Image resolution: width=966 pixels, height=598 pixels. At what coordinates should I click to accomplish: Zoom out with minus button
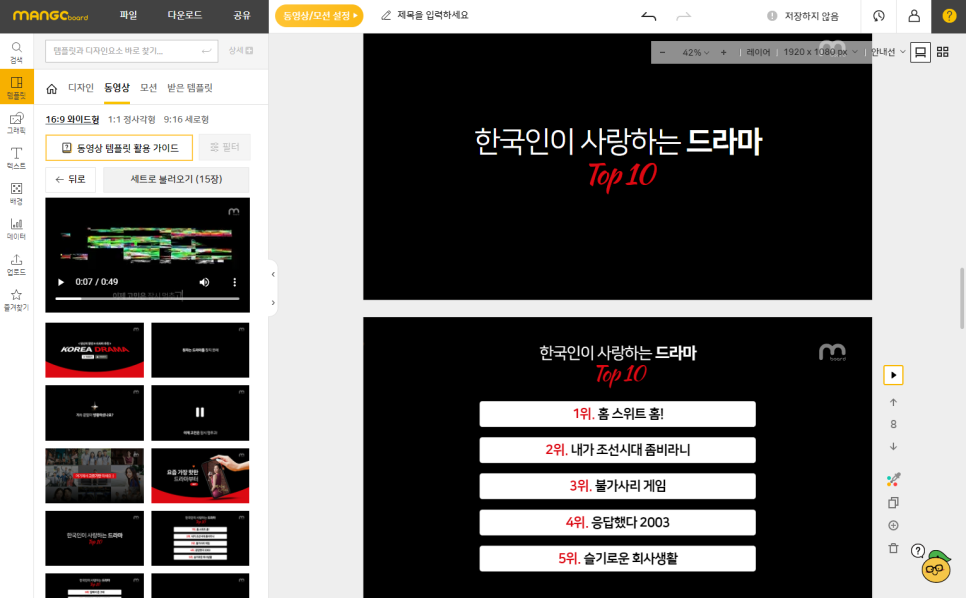tap(662, 52)
